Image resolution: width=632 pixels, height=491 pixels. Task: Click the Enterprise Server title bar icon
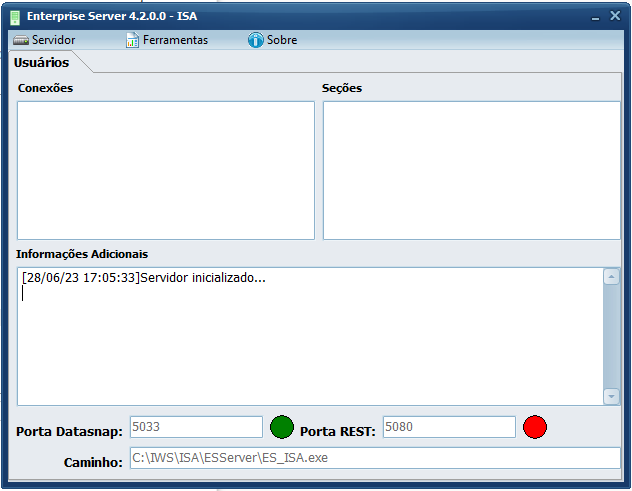coord(16,17)
